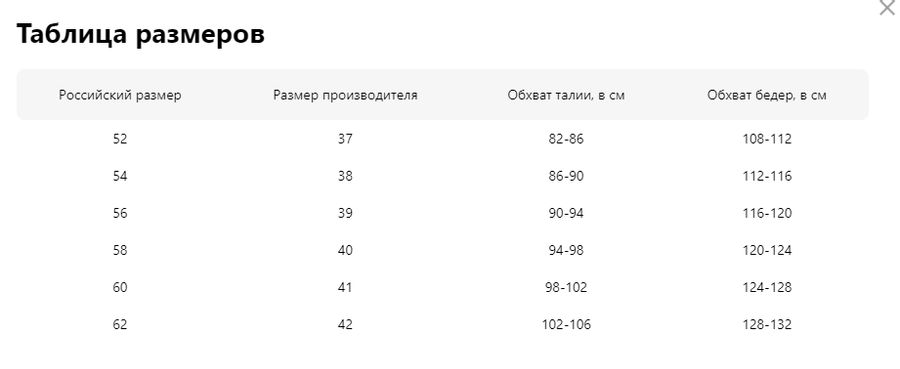The image size is (900, 369).
Task: Click manufacturer size 37 cell
Action: pyautogui.click(x=345, y=139)
